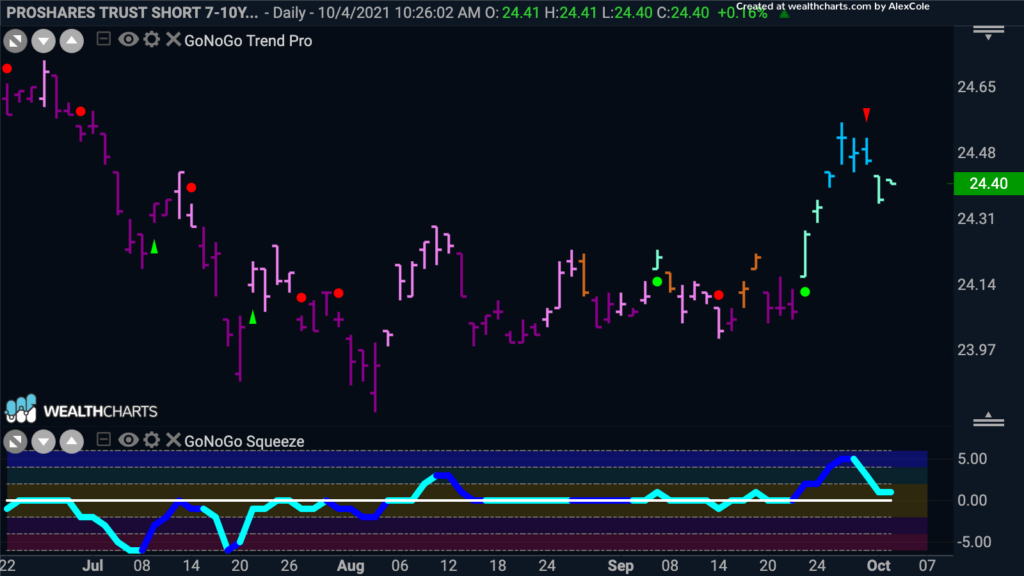This screenshot has height=576, width=1024.
Task: Click the green up-triangle marker near Jul 20
Action: [x=253, y=317]
